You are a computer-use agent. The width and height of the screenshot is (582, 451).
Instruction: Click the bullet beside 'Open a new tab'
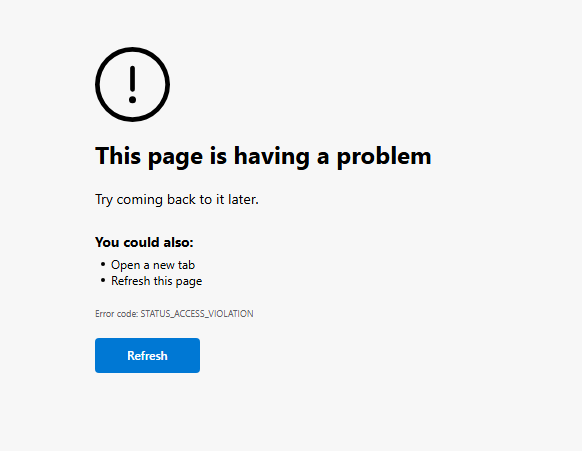[103, 264]
